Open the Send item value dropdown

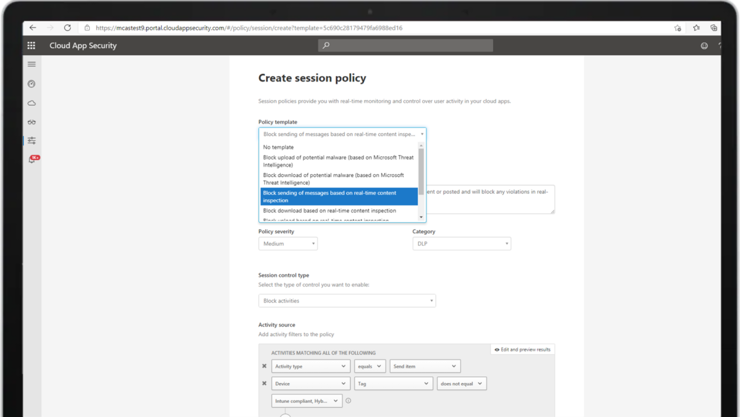pyautogui.click(x=425, y=366)
